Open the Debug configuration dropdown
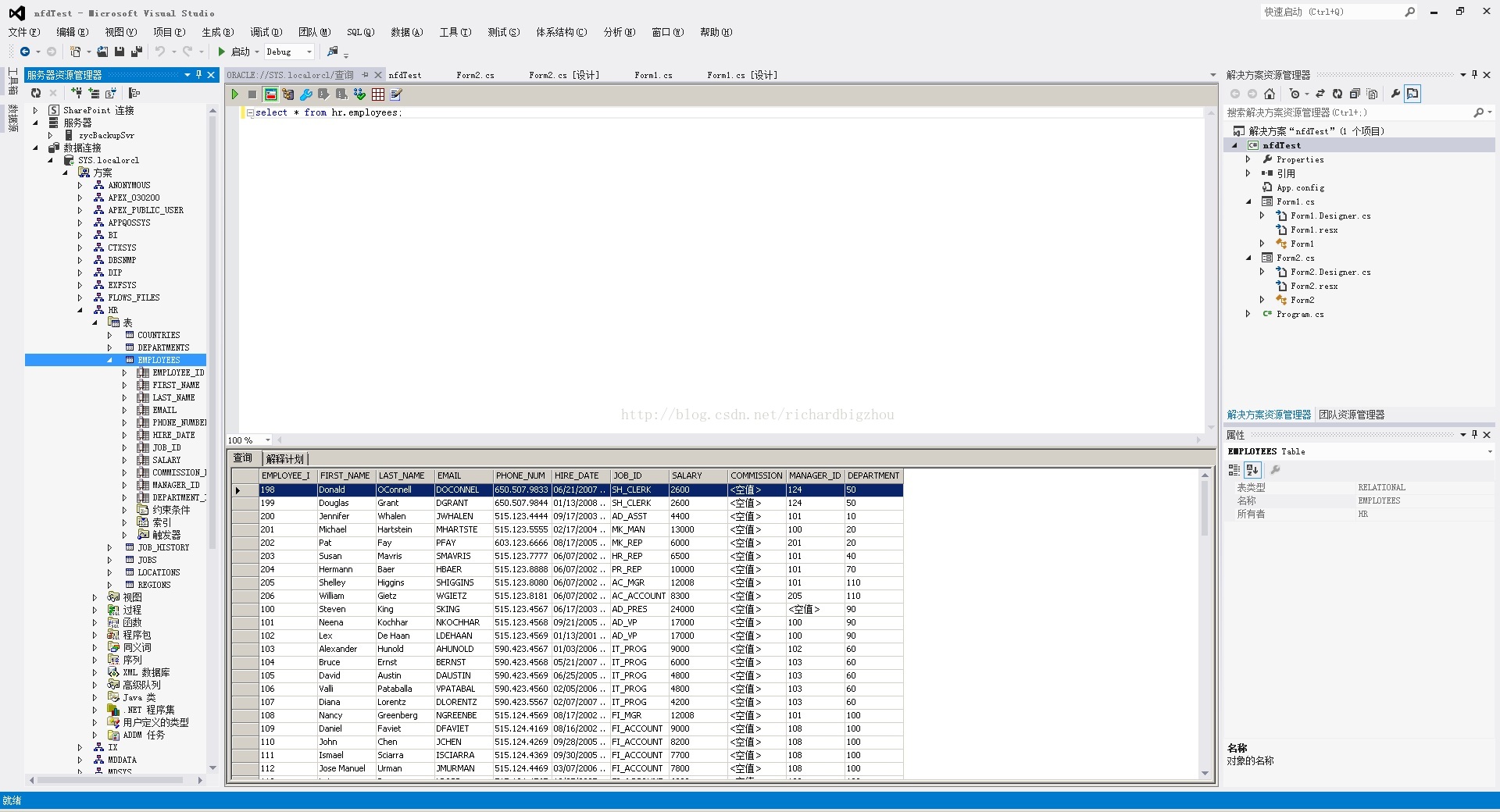This screenshot has height=812, width=1500. pyautogui.click(x=309, y=52)
